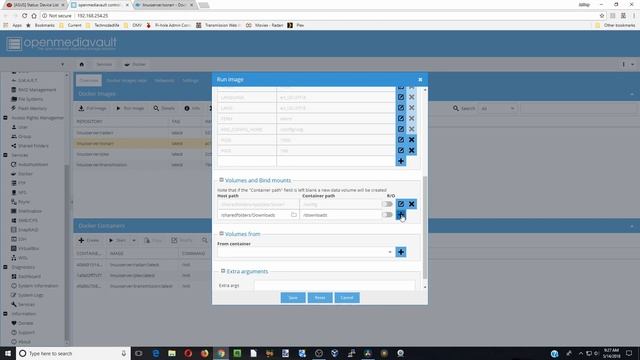Open Microsoft Edge from the taskbar
Screen dimensions: 640x360
[x=156, y=353]
